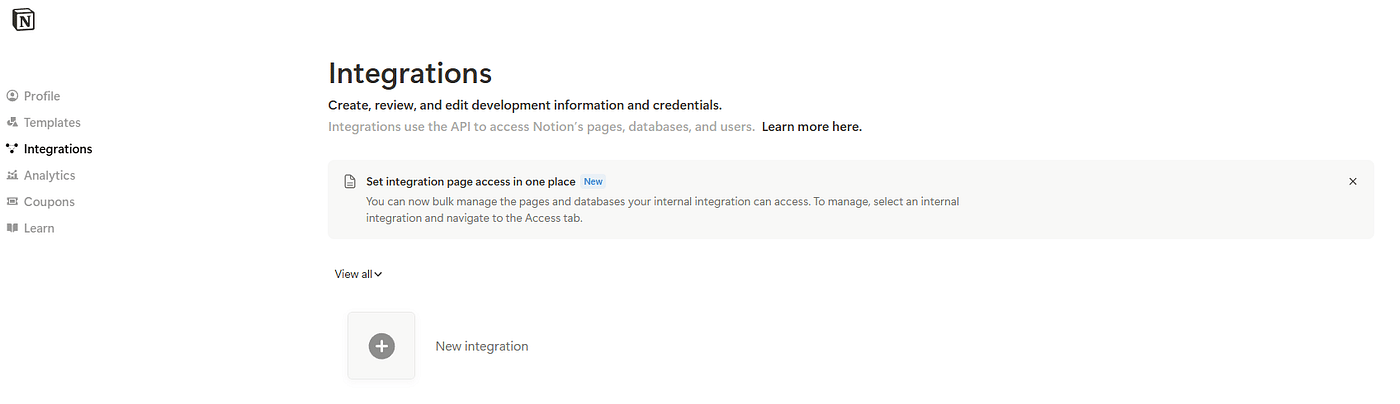The image size is (1400, 404).
Task: Click 'You can now bulk manage' banner text
Action: pyautogui.click(x=662, y=209)
